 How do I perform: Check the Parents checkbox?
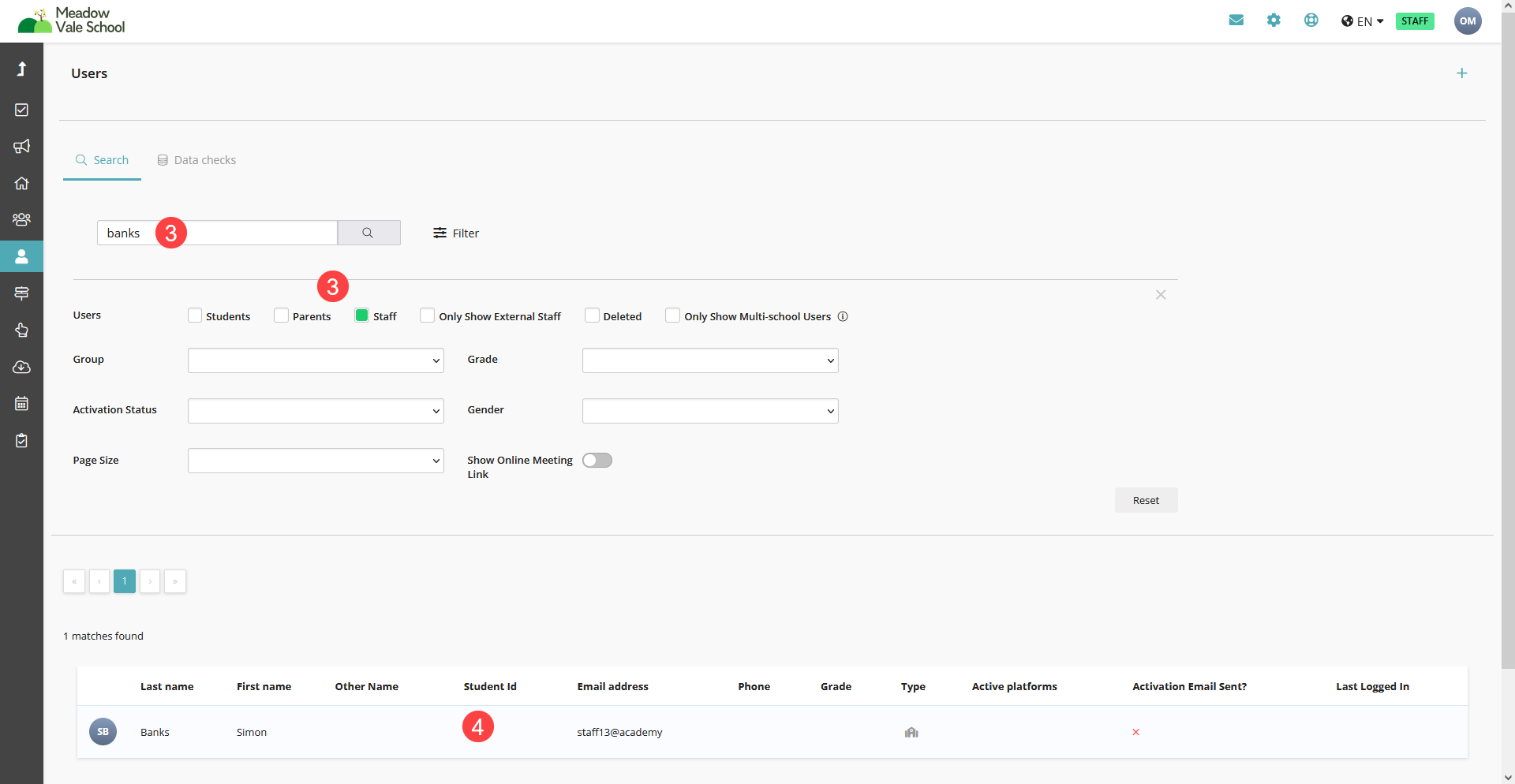(x=281, y=315)
